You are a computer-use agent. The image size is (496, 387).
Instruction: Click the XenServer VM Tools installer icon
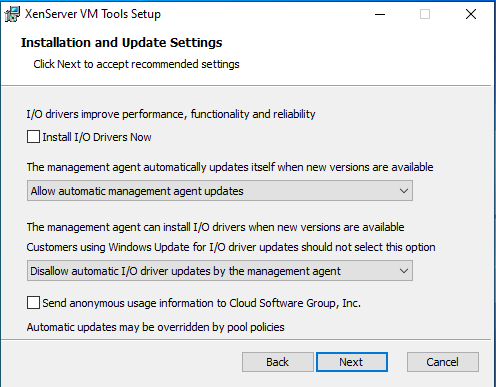12,14
